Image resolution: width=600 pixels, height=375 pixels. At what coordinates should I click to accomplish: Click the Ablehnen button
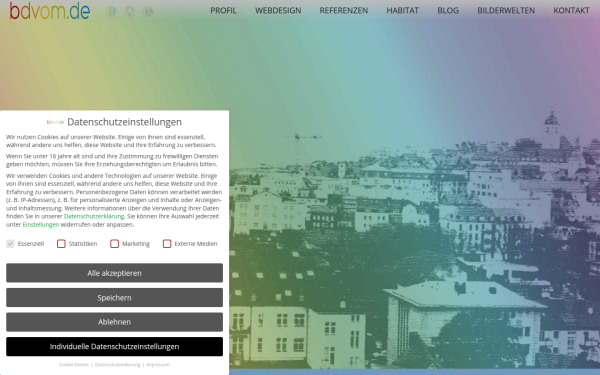click(x=114, y=322)
